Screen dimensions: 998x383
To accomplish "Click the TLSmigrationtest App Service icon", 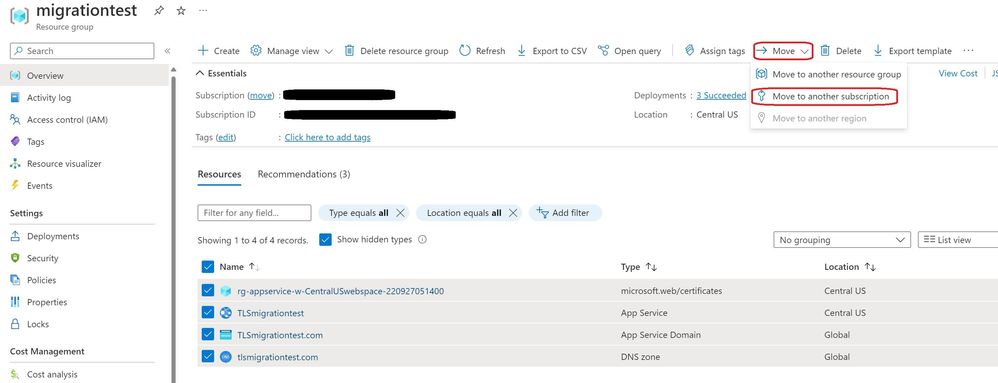I will tap(225, 313).
